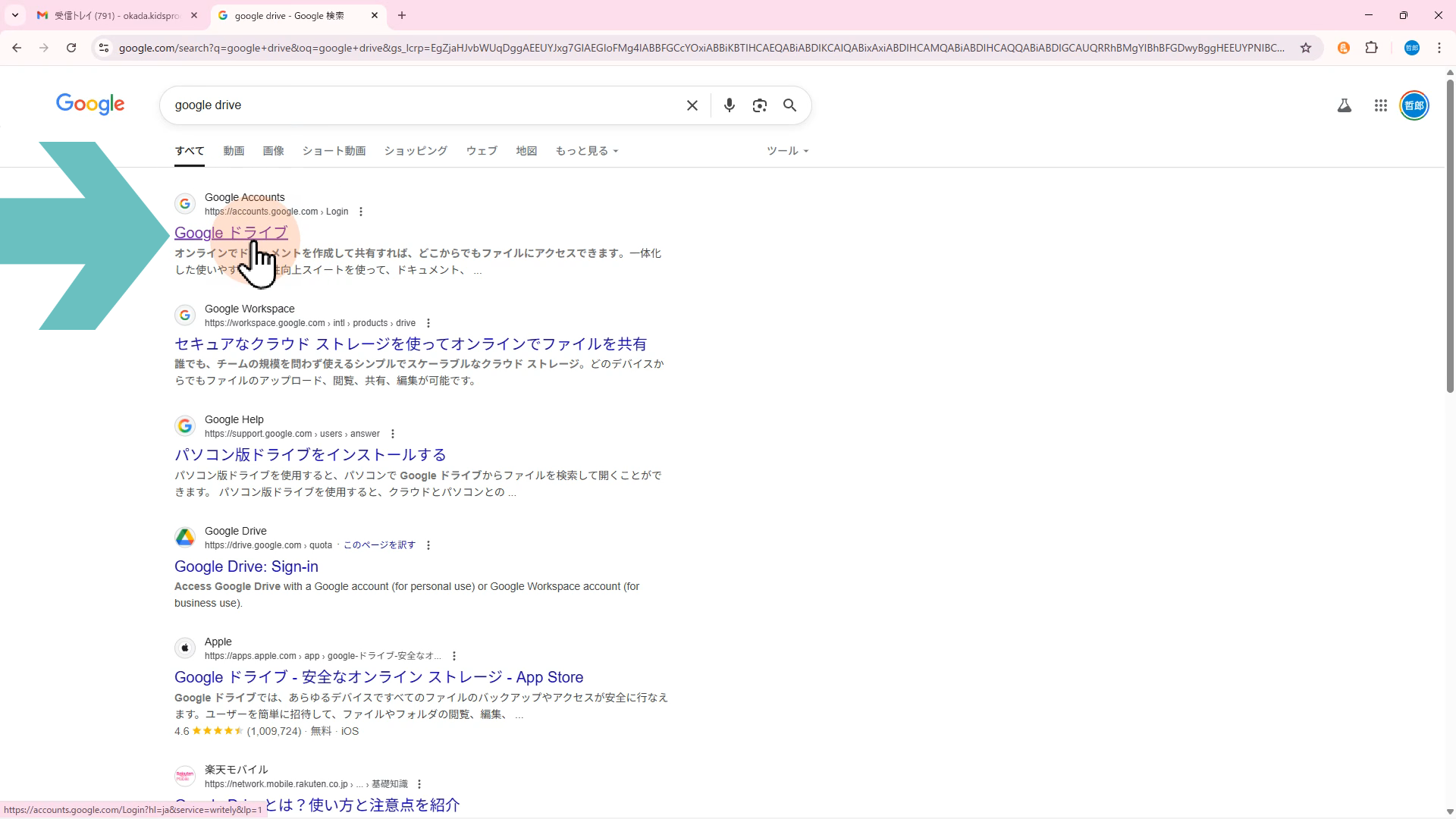
Task: Clear the search box text
Action: pyautogui.click(x=692, y=105)
